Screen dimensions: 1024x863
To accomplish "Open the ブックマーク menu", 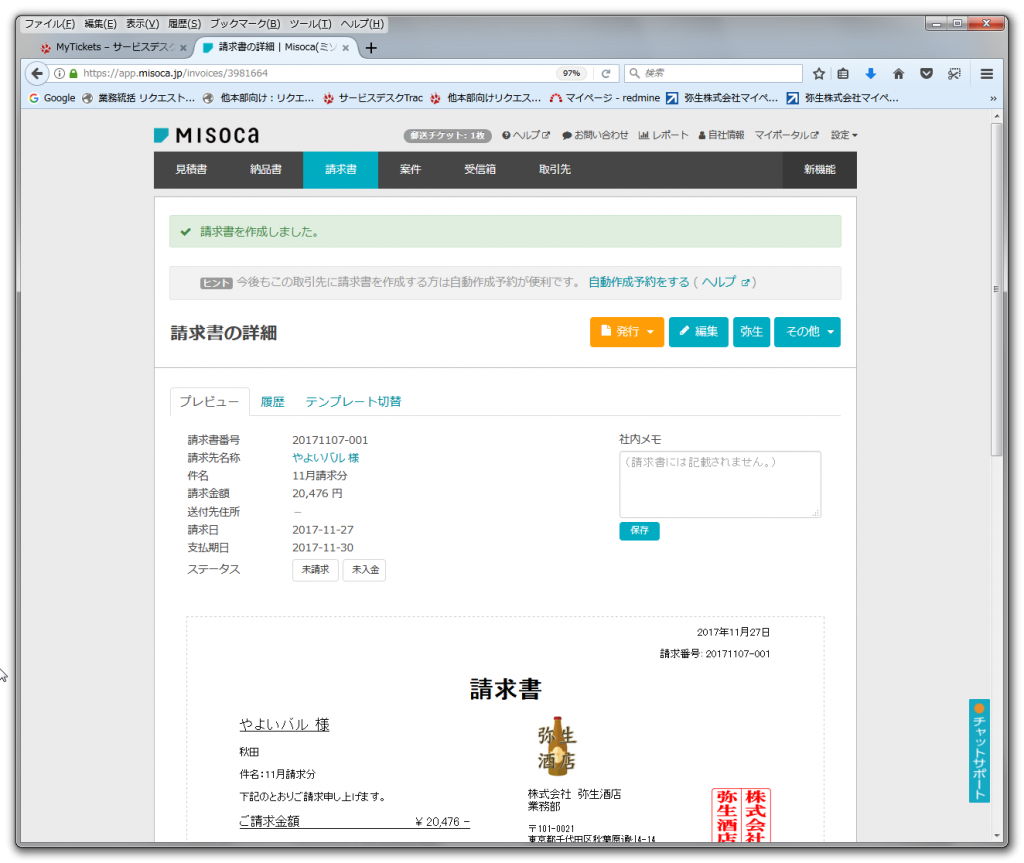I will 245,24.
